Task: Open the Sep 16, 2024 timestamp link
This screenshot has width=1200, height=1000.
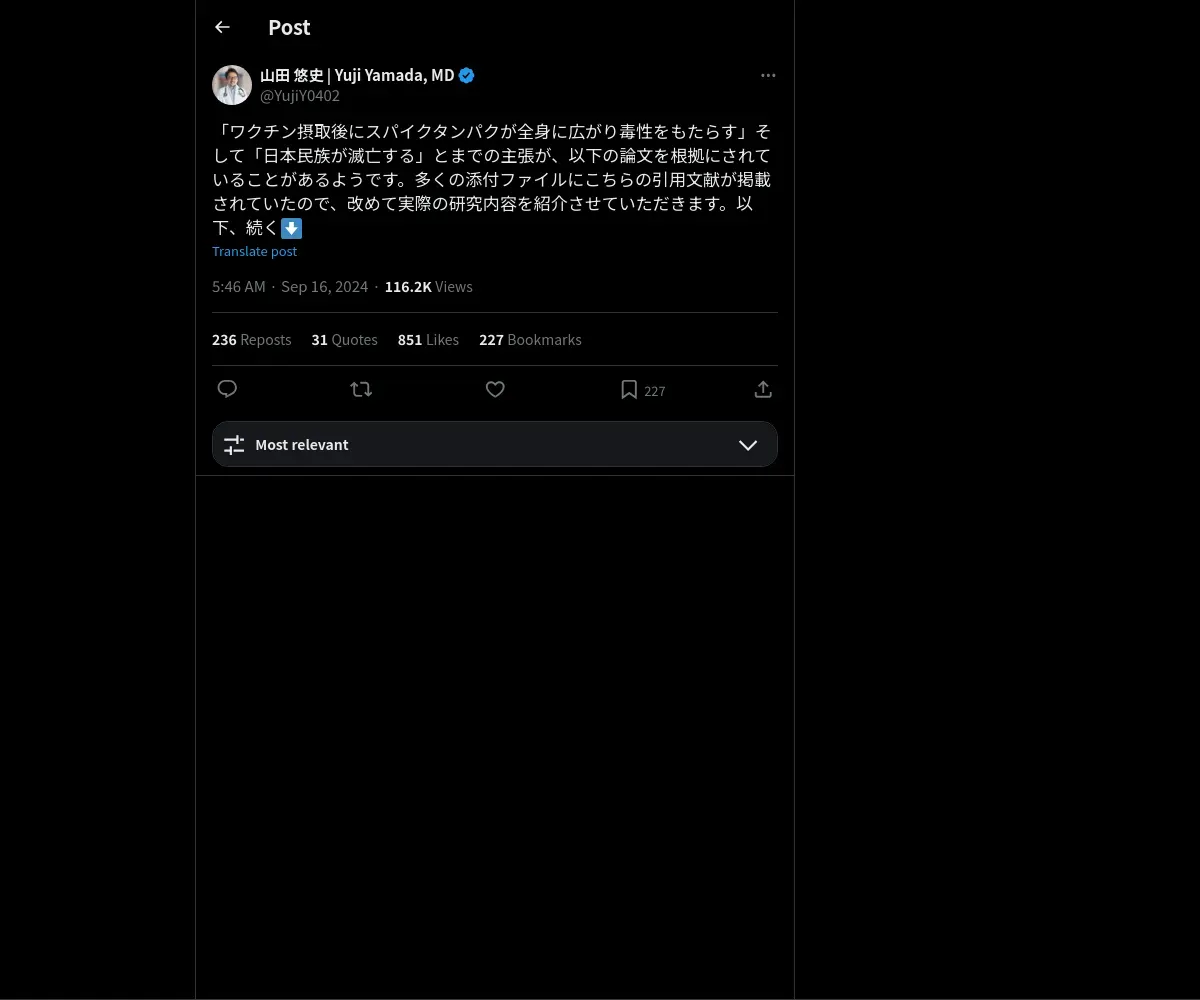Action: pyautogui.click(x=290, y=287)
